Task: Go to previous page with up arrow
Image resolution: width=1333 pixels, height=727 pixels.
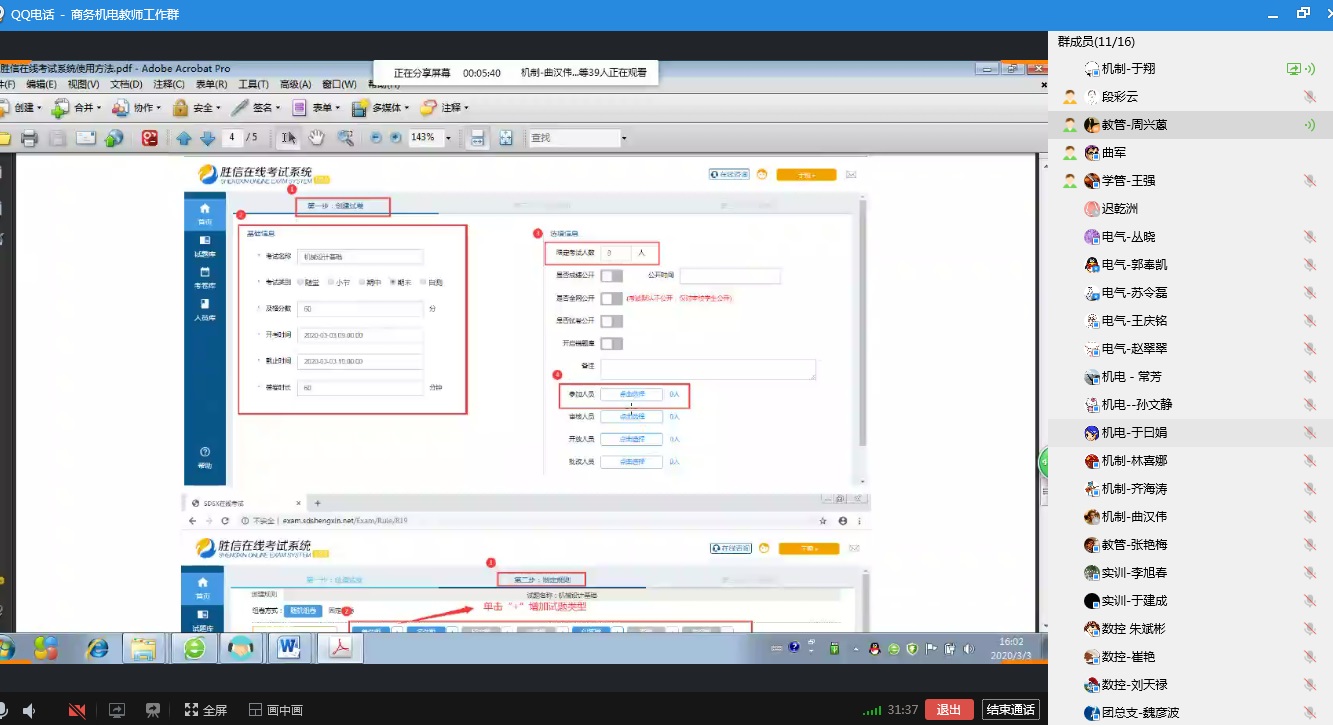Action: click(x=183, y=138)
